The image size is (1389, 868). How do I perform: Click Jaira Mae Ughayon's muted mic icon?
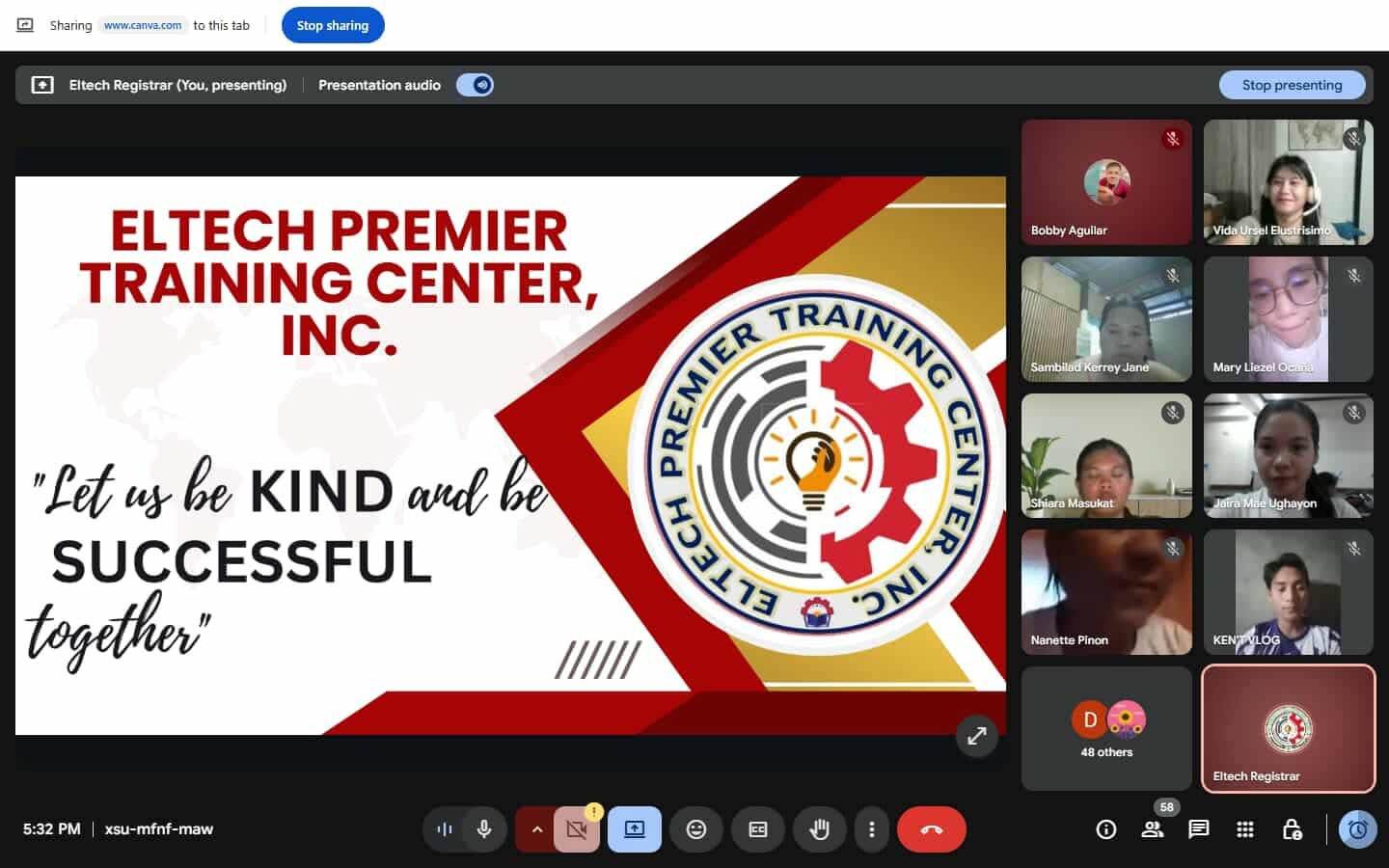click(1354, 413)
